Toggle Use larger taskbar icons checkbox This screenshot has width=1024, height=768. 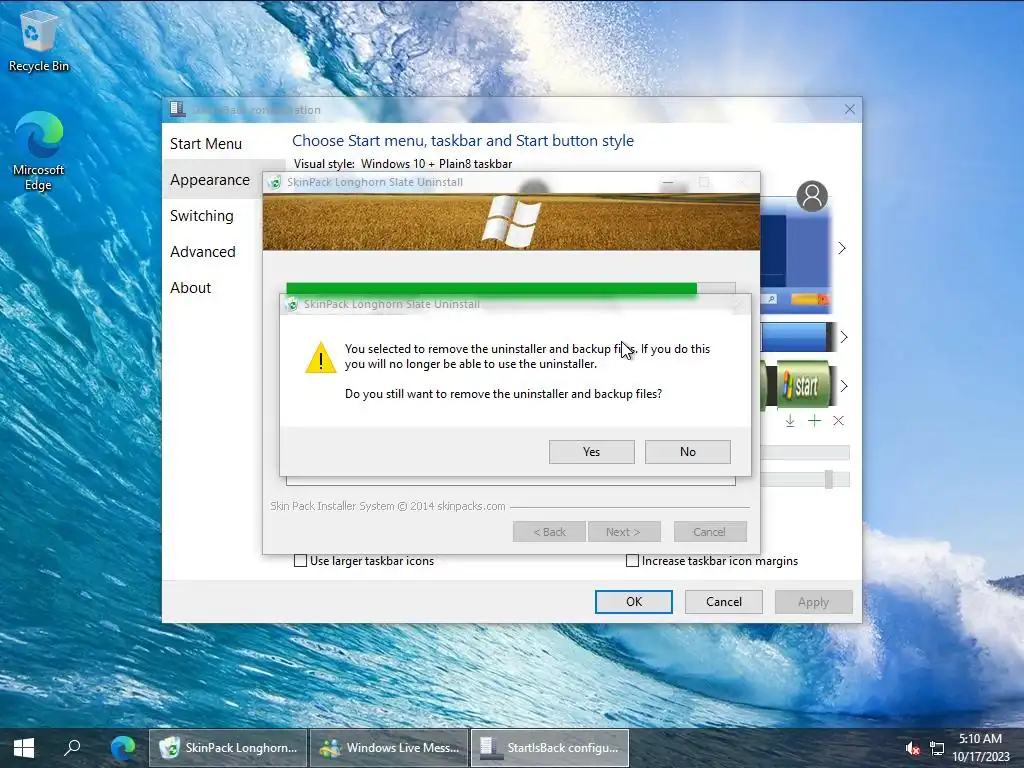coord(300,561)
